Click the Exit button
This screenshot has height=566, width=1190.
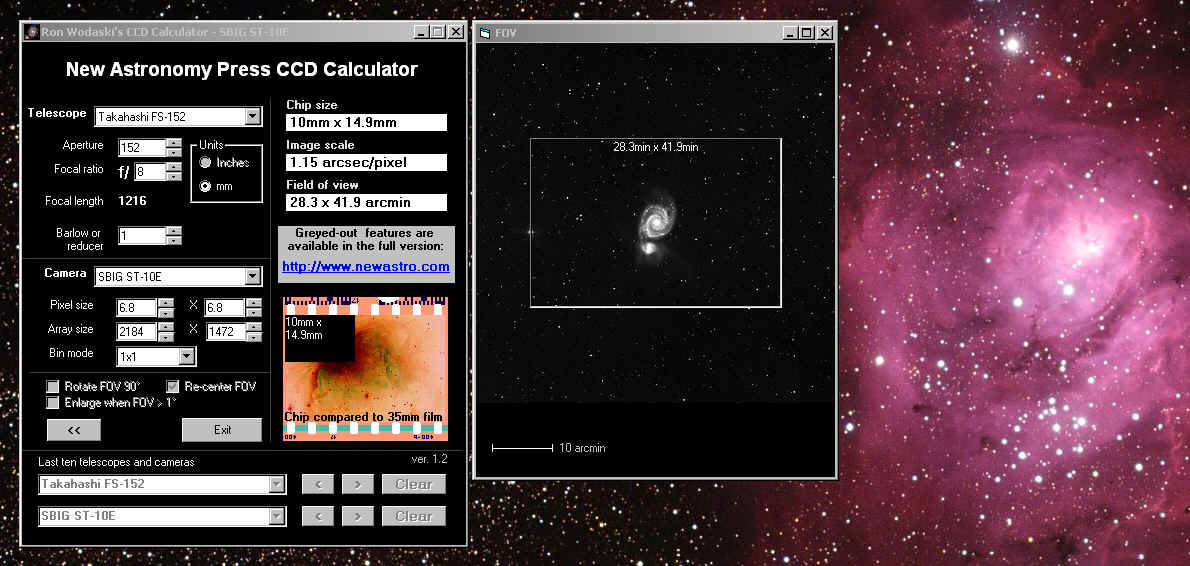(x=222, y=430)
